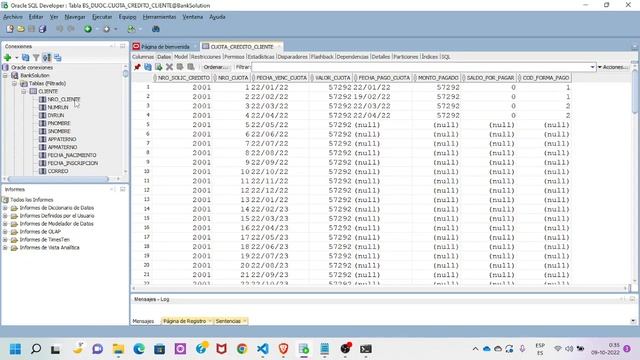This screenshot has height=360, width=640.
Task: Open Google Chrome from the taskbar
Action: (242, 349)
